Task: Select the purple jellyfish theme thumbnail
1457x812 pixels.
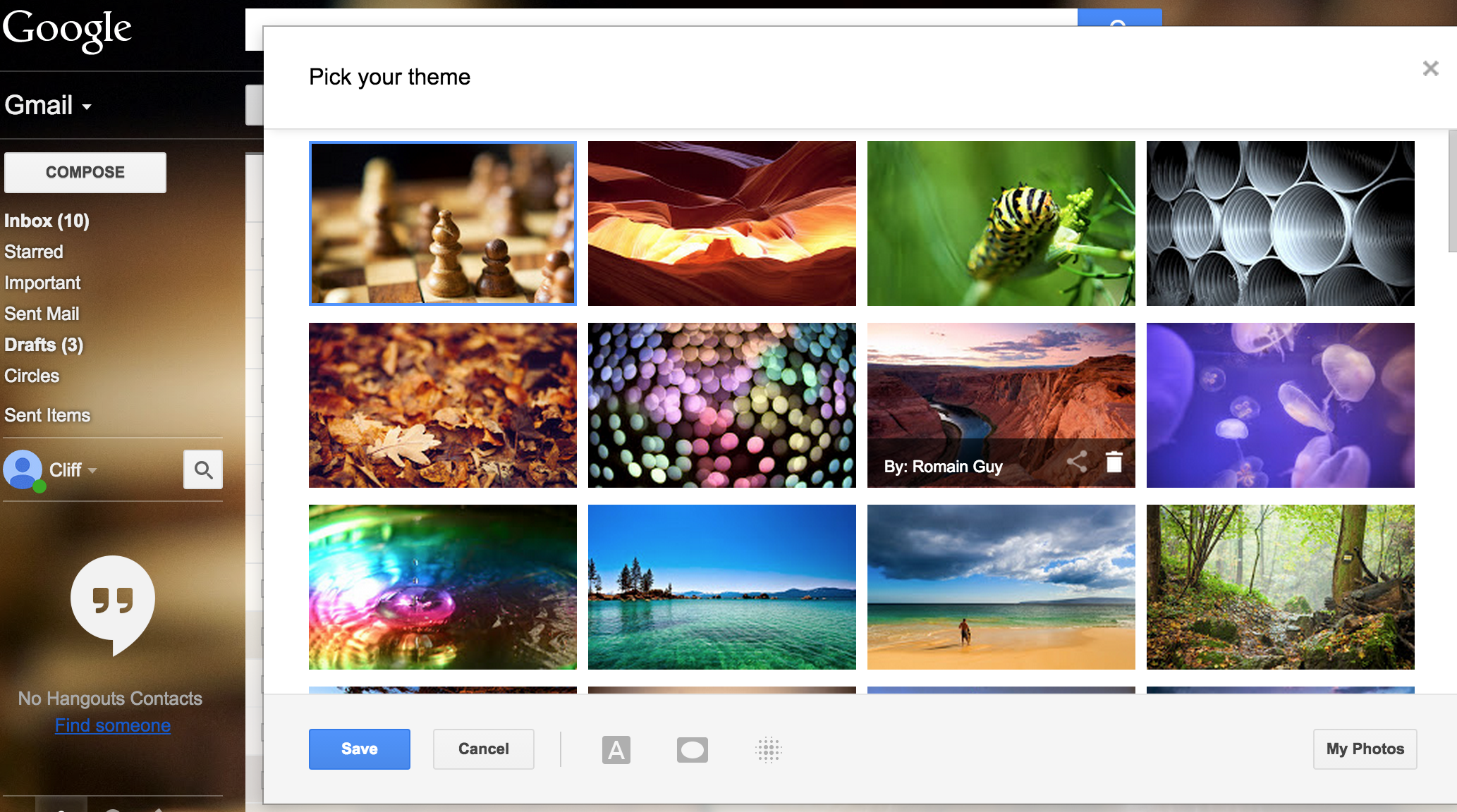Action: (x=1281, y=405)
